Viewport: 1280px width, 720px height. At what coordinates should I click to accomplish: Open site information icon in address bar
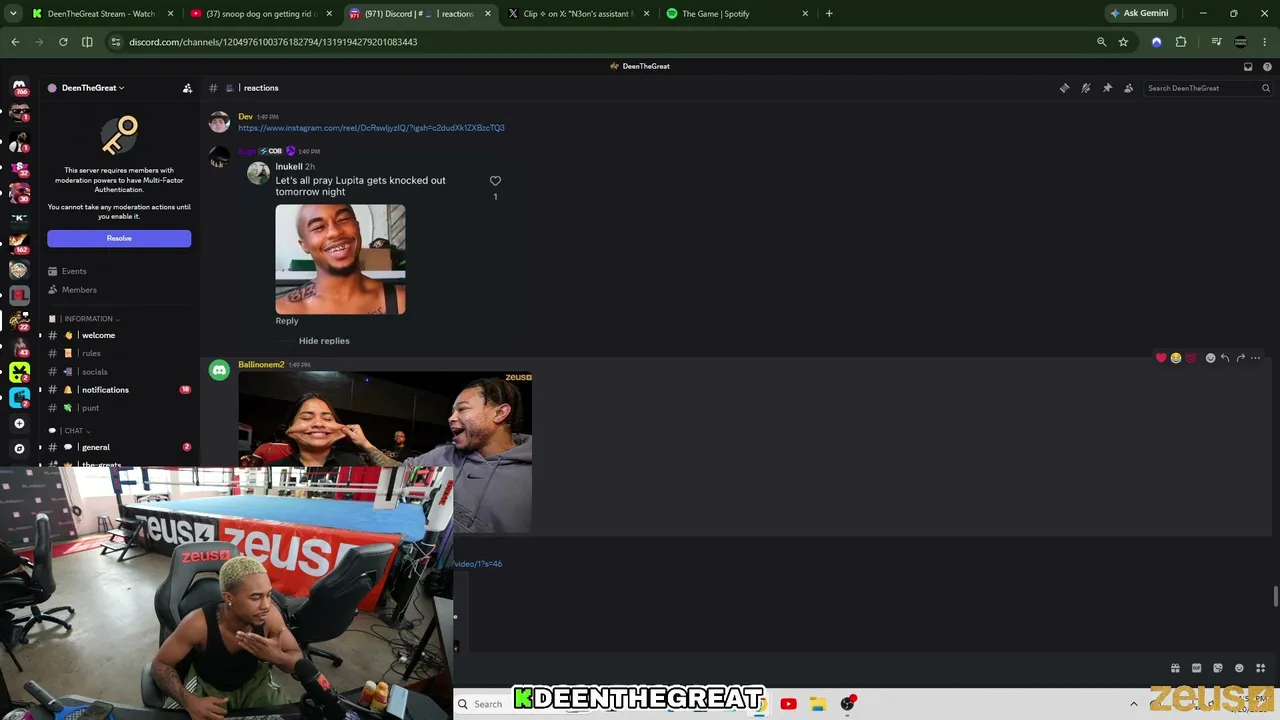[116, 42]
